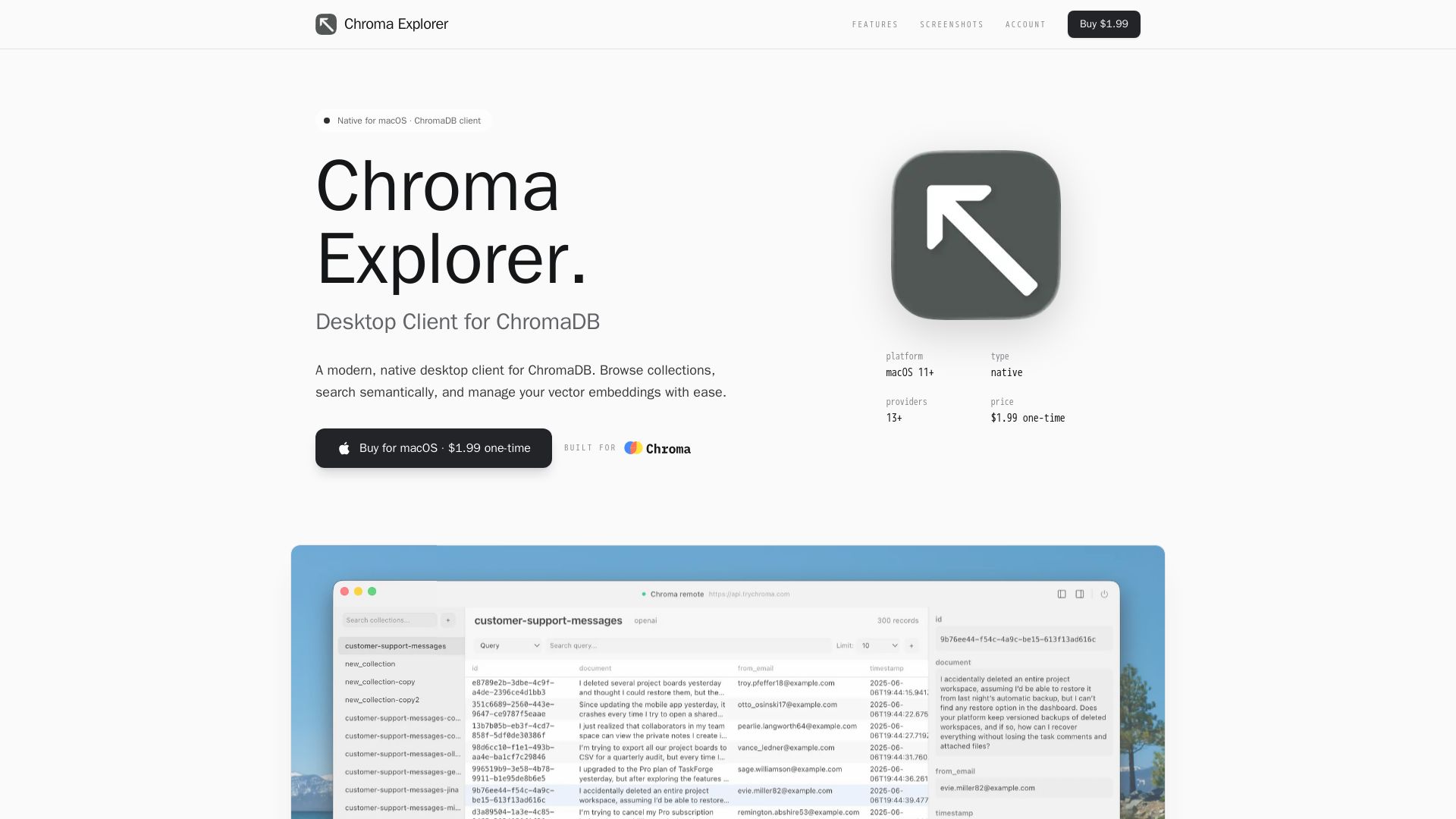The height and width of the screenshot is (819, 1456).
Task: Click the large arrow app icon
Action: tap(976, 235)
